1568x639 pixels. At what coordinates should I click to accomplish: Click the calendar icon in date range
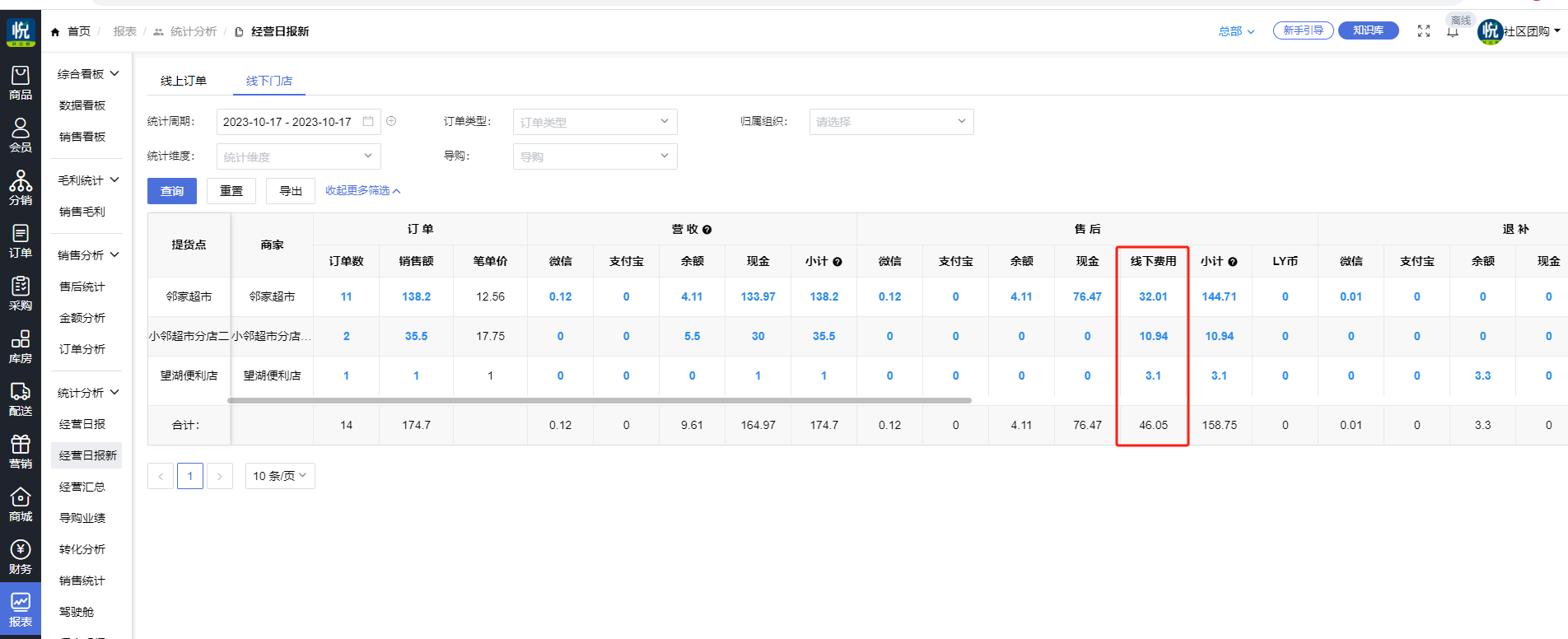tap(368, 121)
